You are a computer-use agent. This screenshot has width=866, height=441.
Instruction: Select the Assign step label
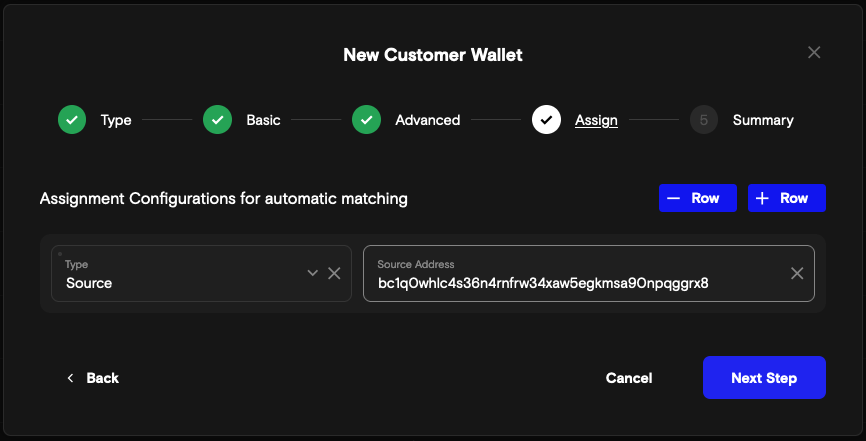point(596,120)
